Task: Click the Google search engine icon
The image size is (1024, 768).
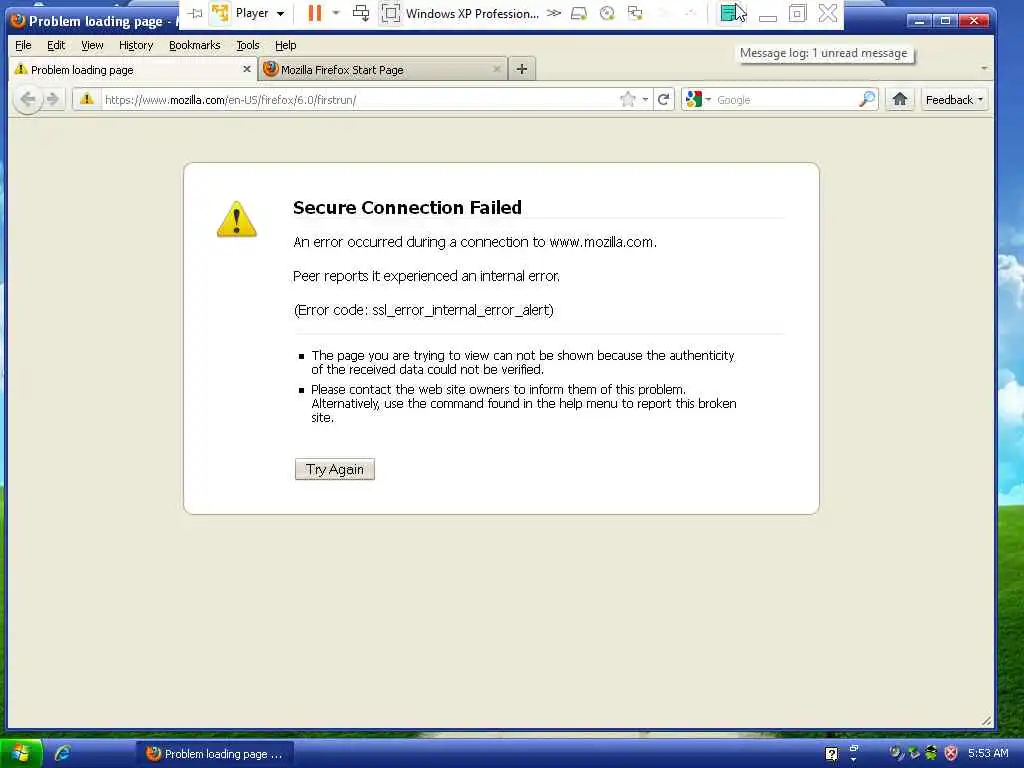Action: point(694,99)
